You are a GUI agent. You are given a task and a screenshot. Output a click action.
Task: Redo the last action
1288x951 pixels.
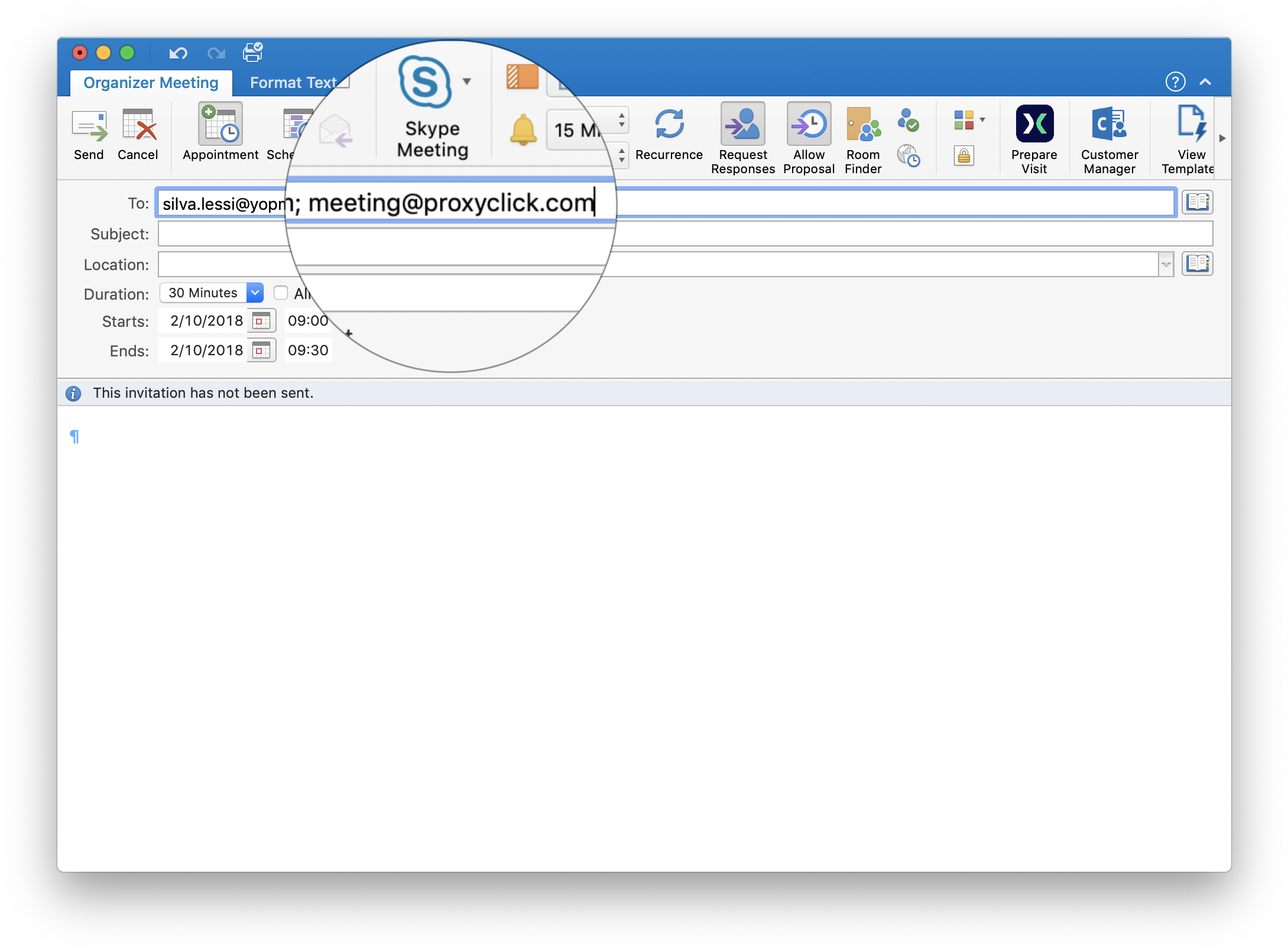(216, 53)
